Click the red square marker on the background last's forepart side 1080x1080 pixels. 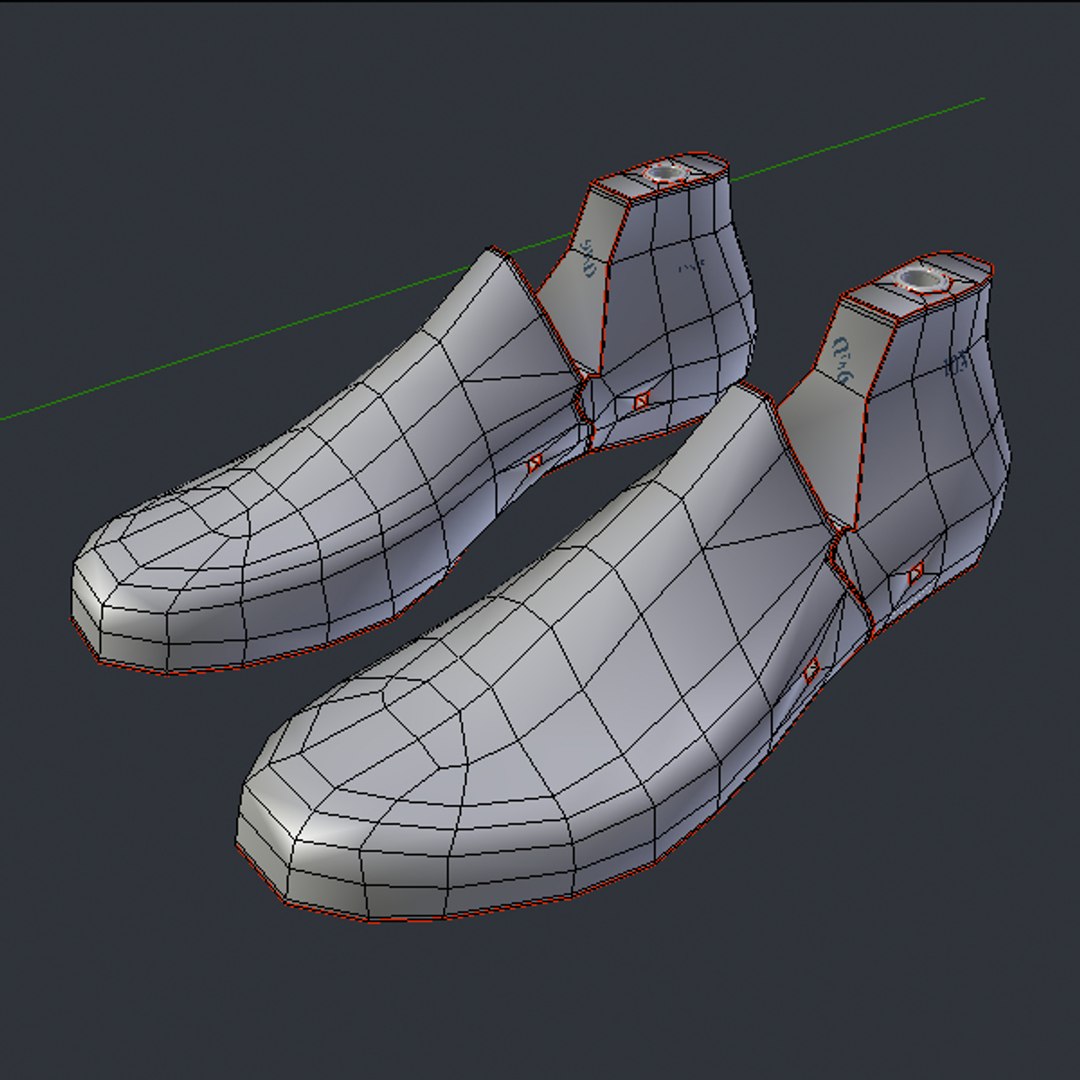tap(534, 464)
